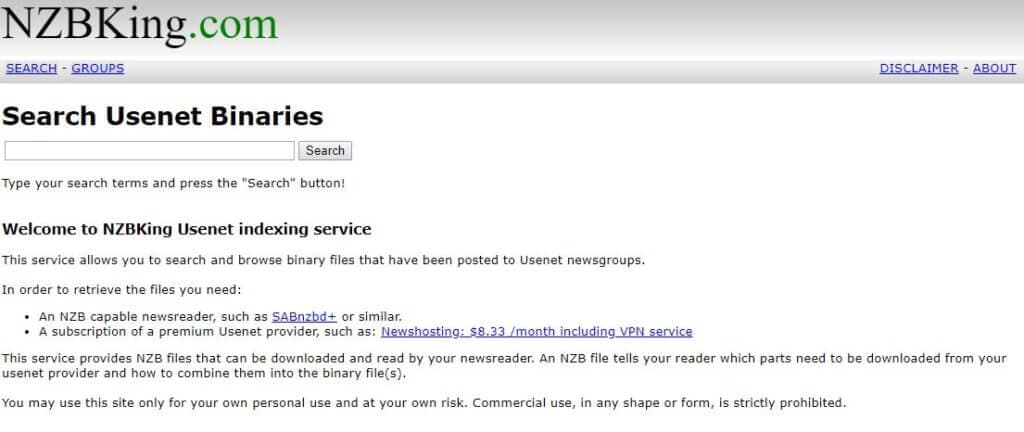Click the 'Commercial use... strictly prohibited' sentence

click(x=659, y=403)
